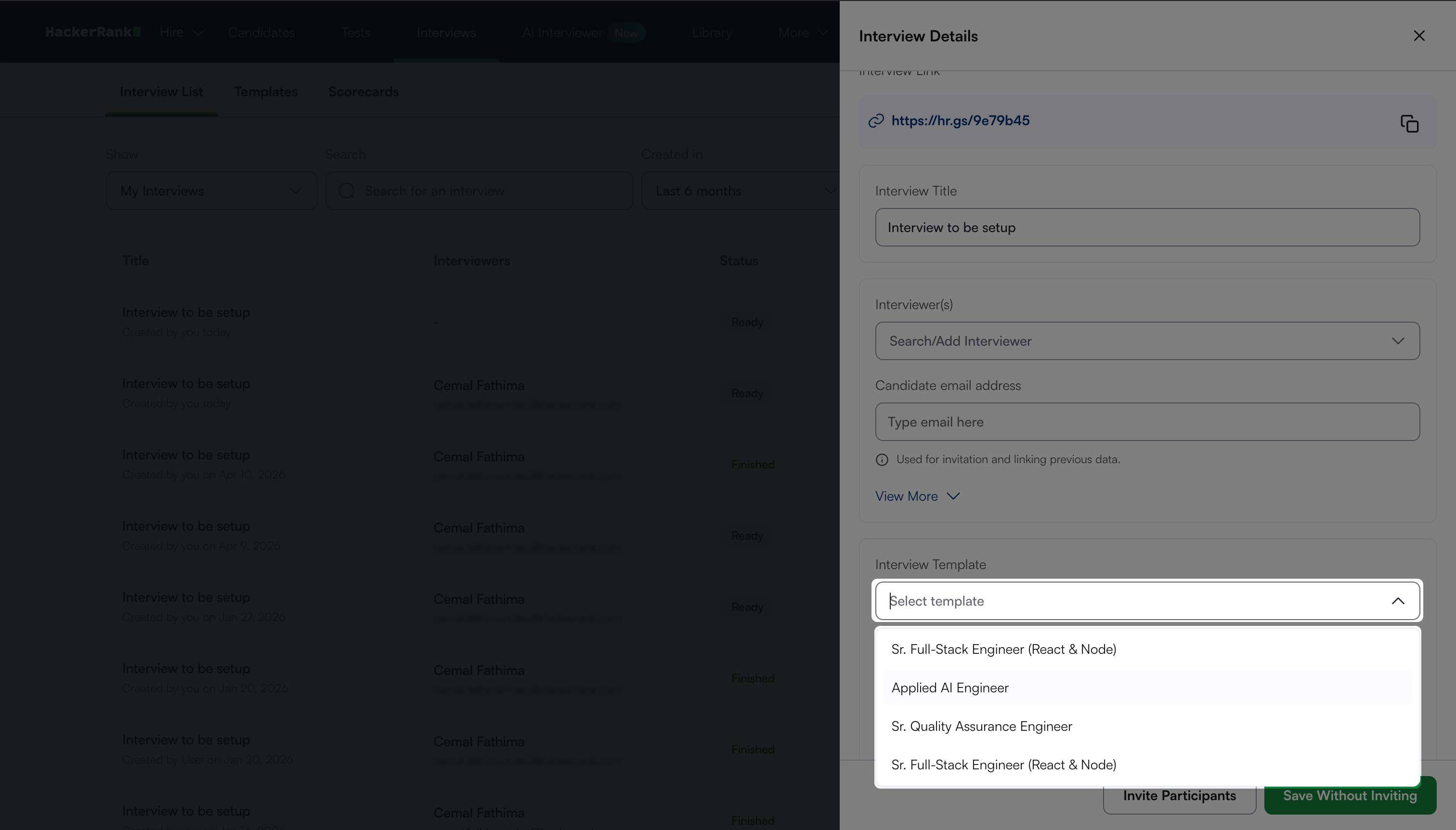
Task: Select Sr. Quality Assurance Engineer template
Action: pos(981,726)
